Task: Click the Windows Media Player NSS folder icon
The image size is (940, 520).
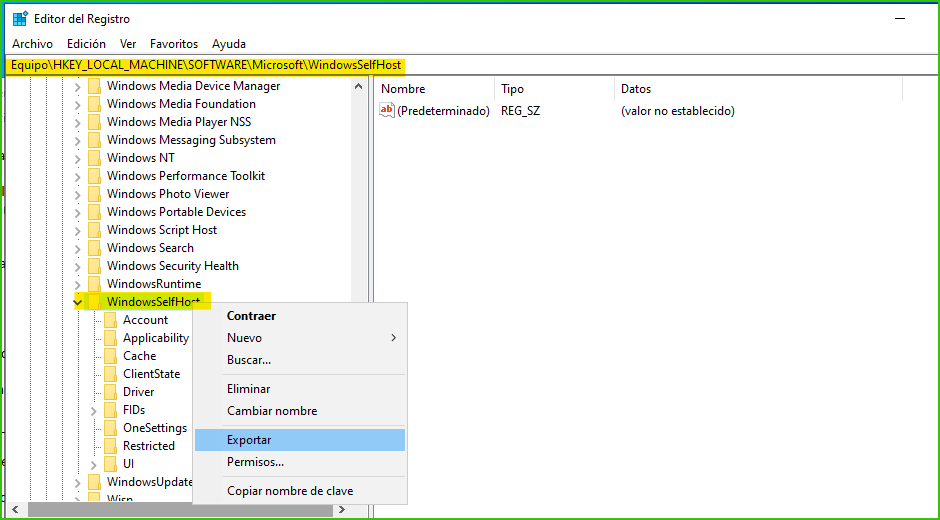Action: 95,122
